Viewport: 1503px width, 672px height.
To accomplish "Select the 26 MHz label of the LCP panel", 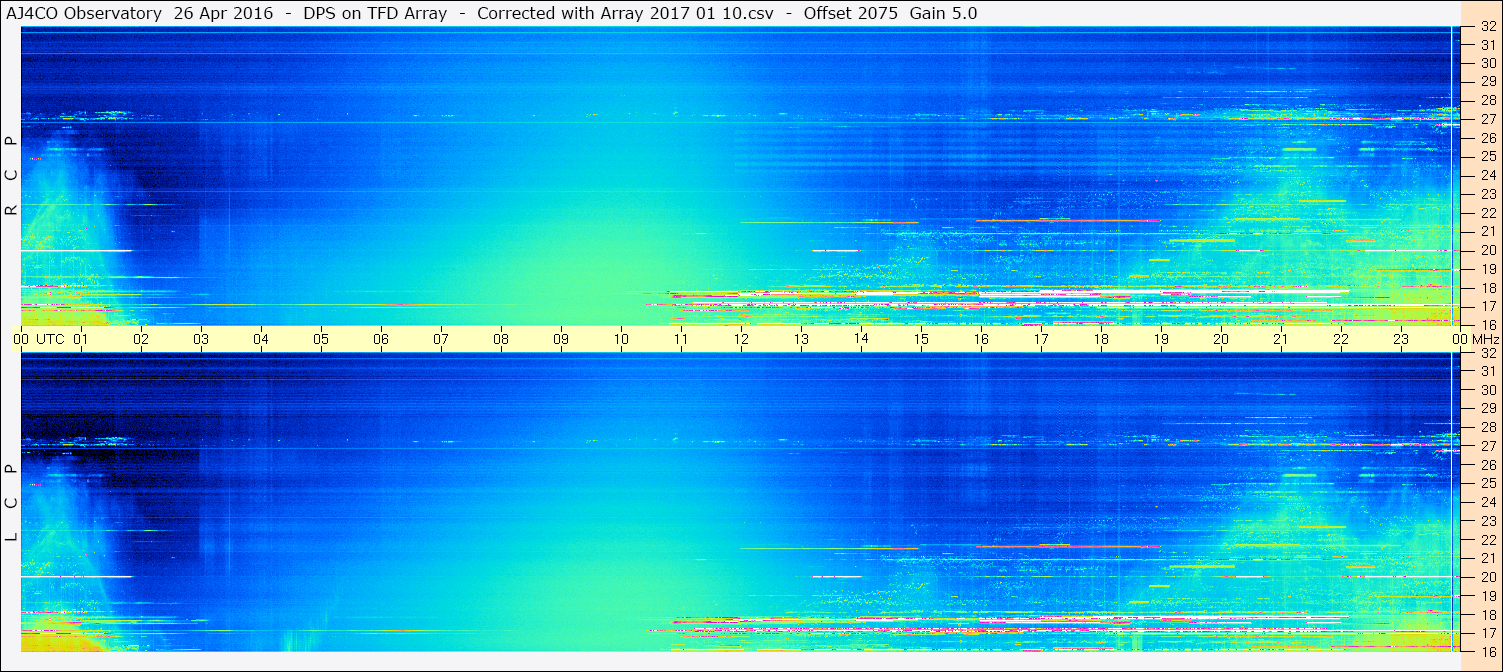I will point(1487,465).
